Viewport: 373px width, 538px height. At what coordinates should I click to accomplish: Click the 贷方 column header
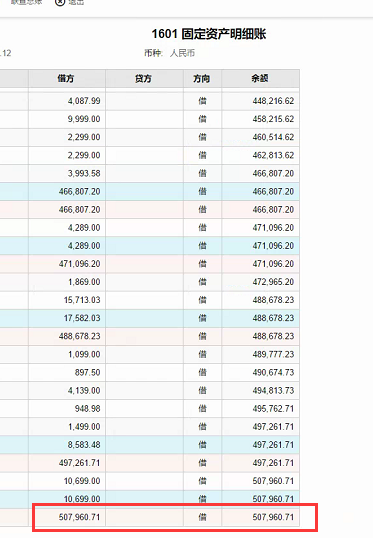[x=144, y=79]
